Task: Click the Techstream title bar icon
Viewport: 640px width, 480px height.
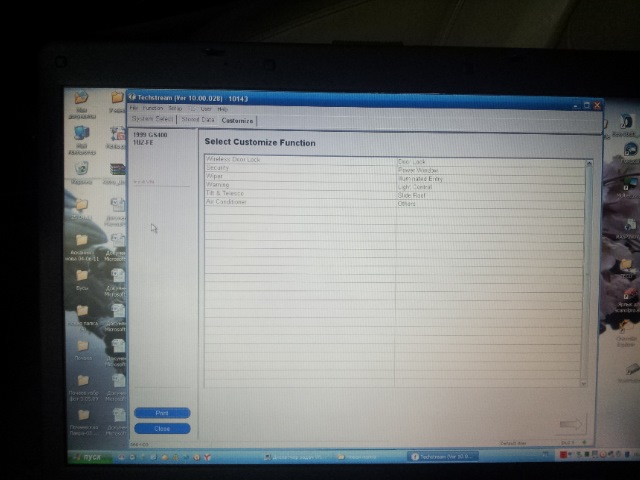Action: pos(132,97)
